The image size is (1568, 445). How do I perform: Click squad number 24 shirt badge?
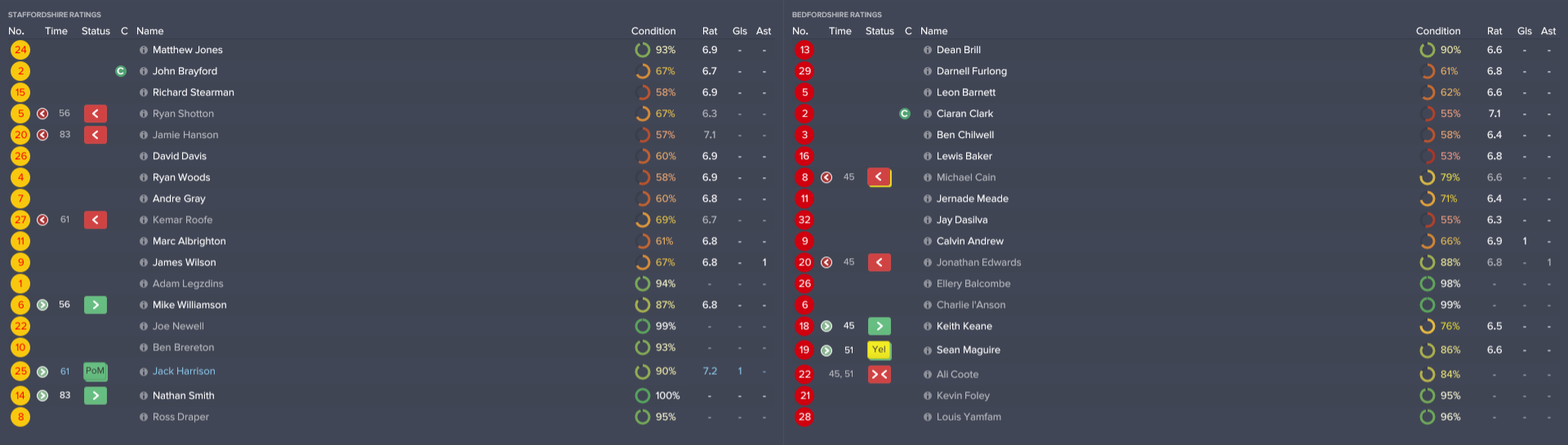point(20,50)
